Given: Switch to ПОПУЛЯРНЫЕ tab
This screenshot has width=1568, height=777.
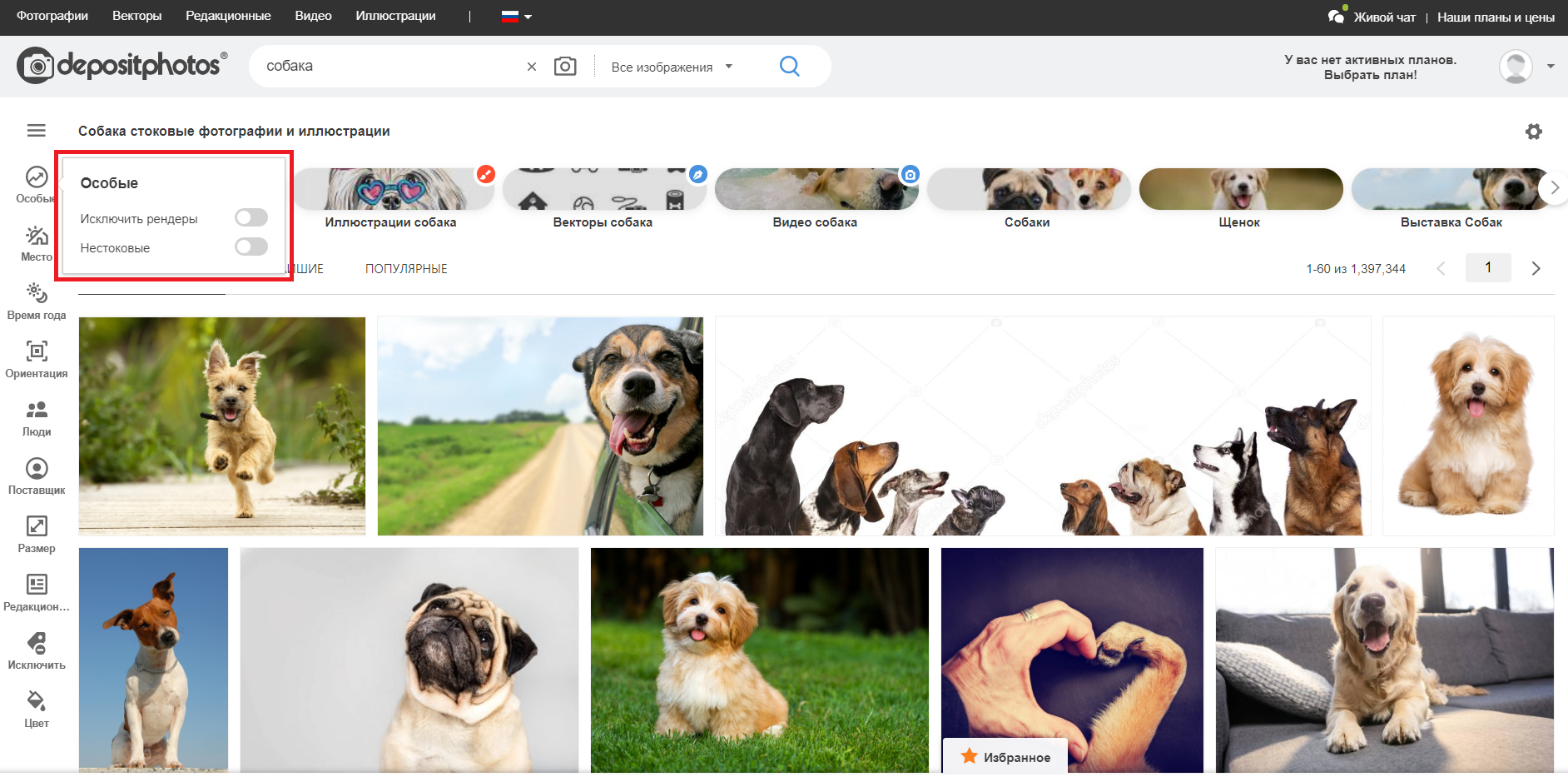Looking at the screenshot, I should click(x=406, y=269).
